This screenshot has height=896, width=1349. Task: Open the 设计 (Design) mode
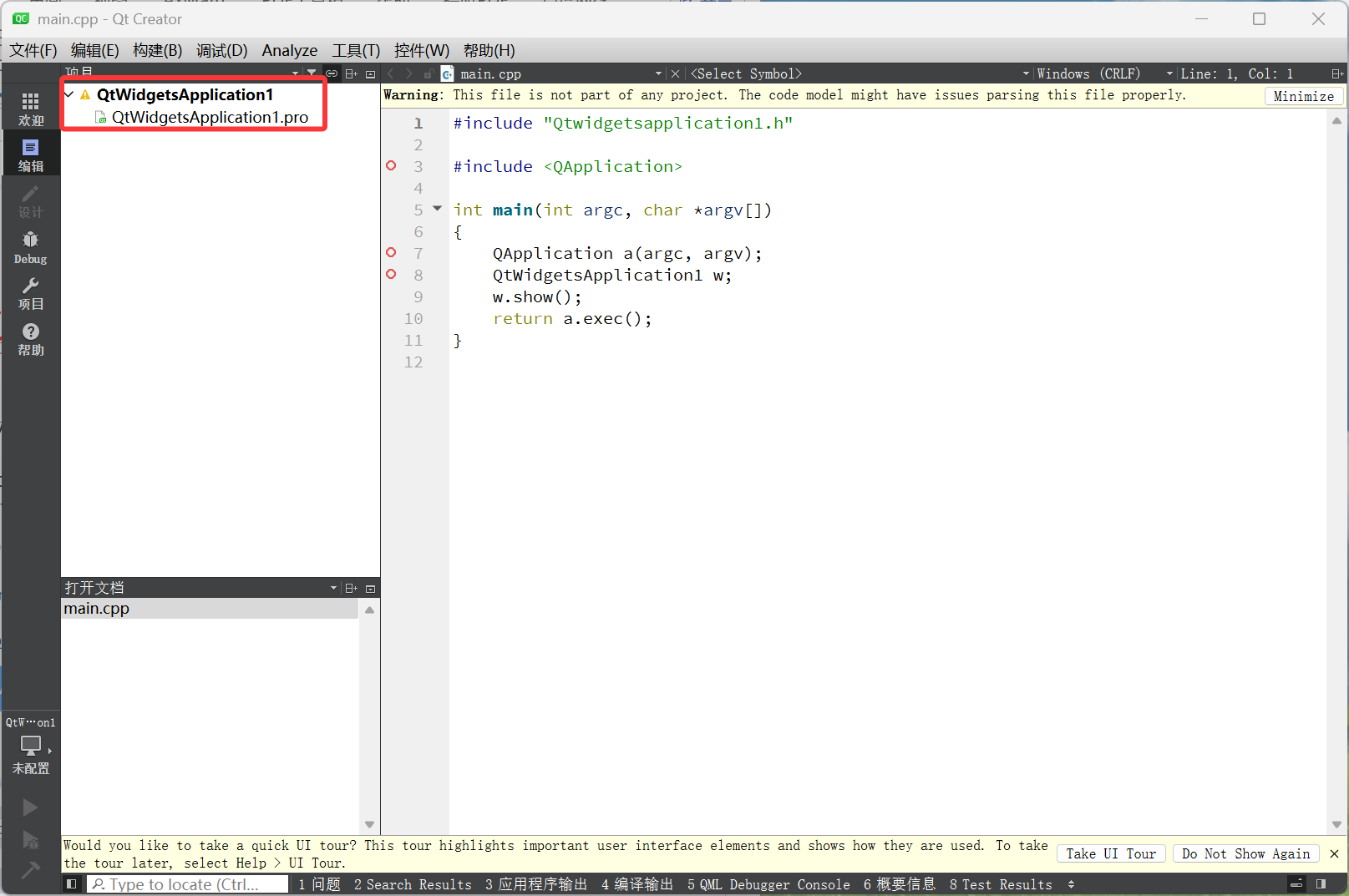31,201
